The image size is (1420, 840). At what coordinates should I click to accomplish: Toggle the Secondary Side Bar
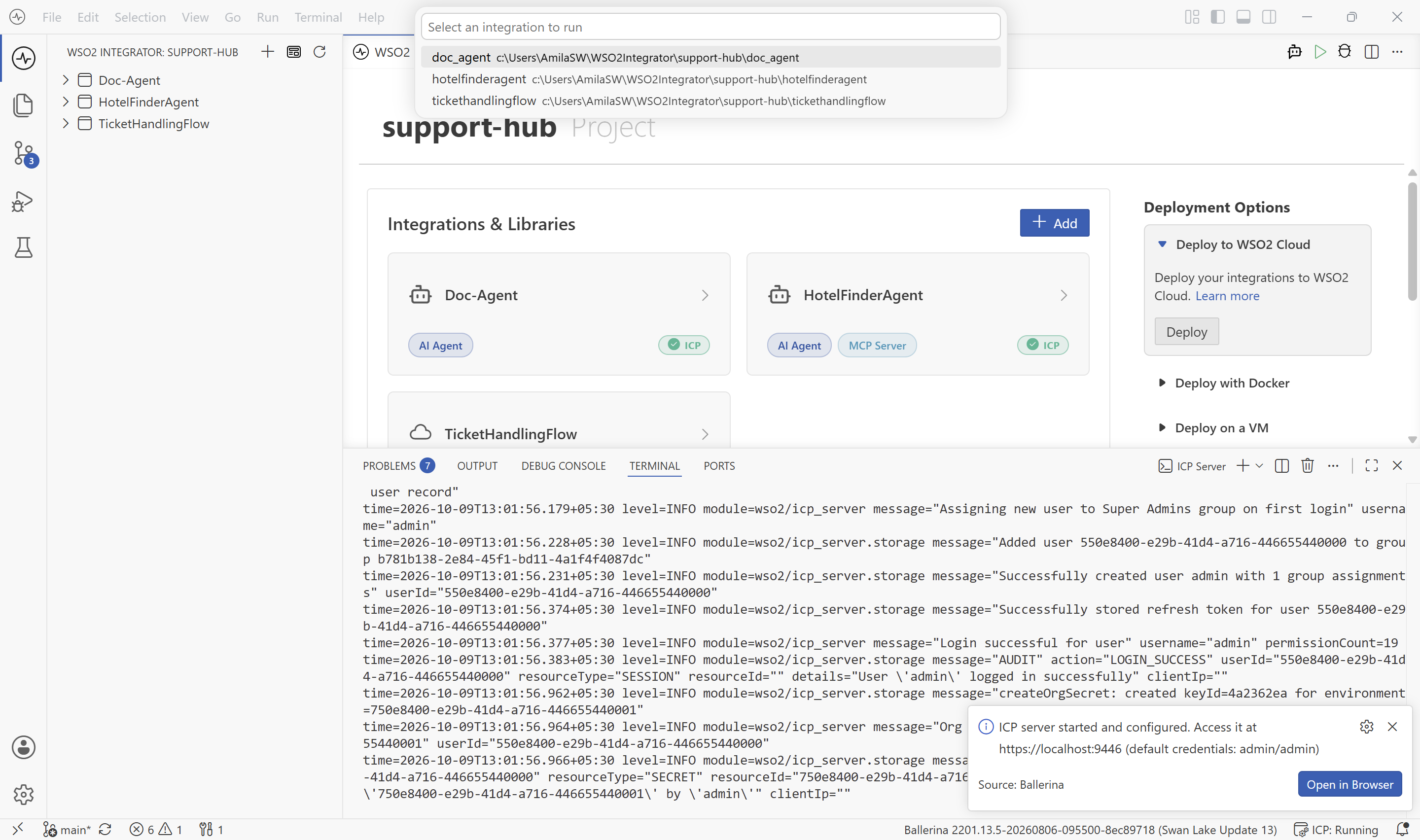pos(1270,17)
